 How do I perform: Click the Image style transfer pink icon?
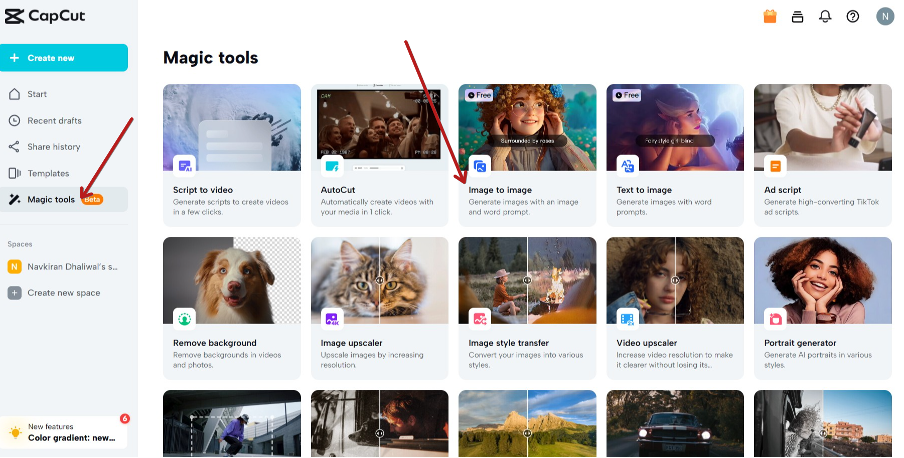[480, 319]
